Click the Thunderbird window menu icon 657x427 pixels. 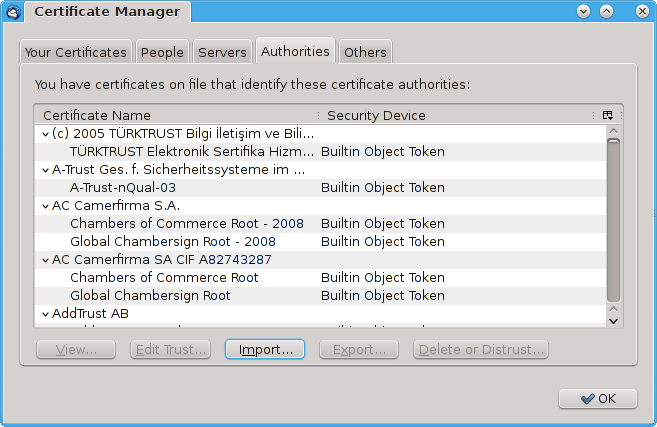[x=13, y=11]
